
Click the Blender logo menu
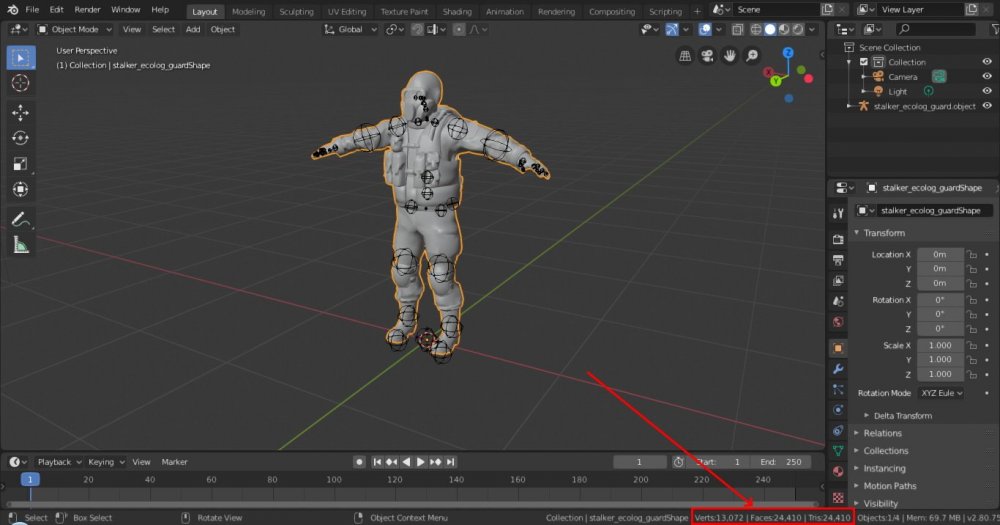(x=13, y=10)
